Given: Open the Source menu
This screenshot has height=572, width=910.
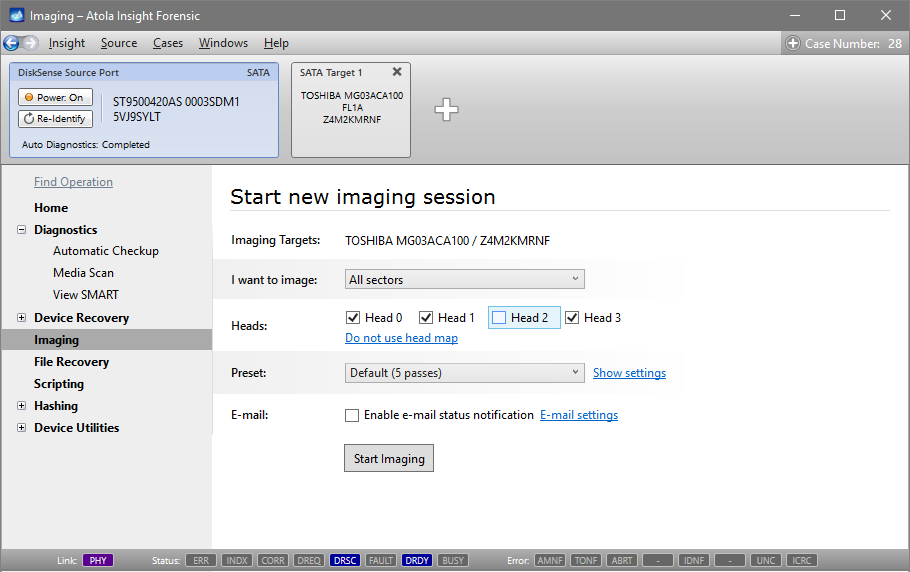Looking at the screenshot, I should pyautogui.click(x=119, y=43).
